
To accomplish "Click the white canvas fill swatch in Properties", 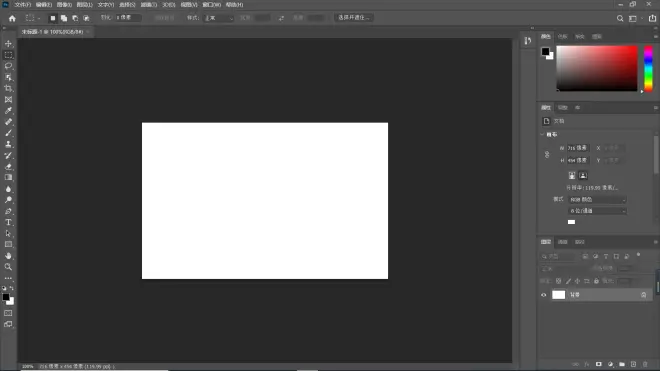I will [x=571, y=222].
